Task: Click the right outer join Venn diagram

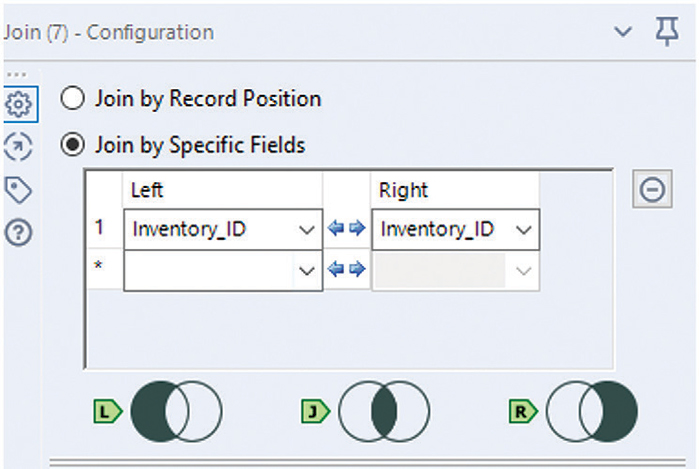Action: tap(592, 410)
